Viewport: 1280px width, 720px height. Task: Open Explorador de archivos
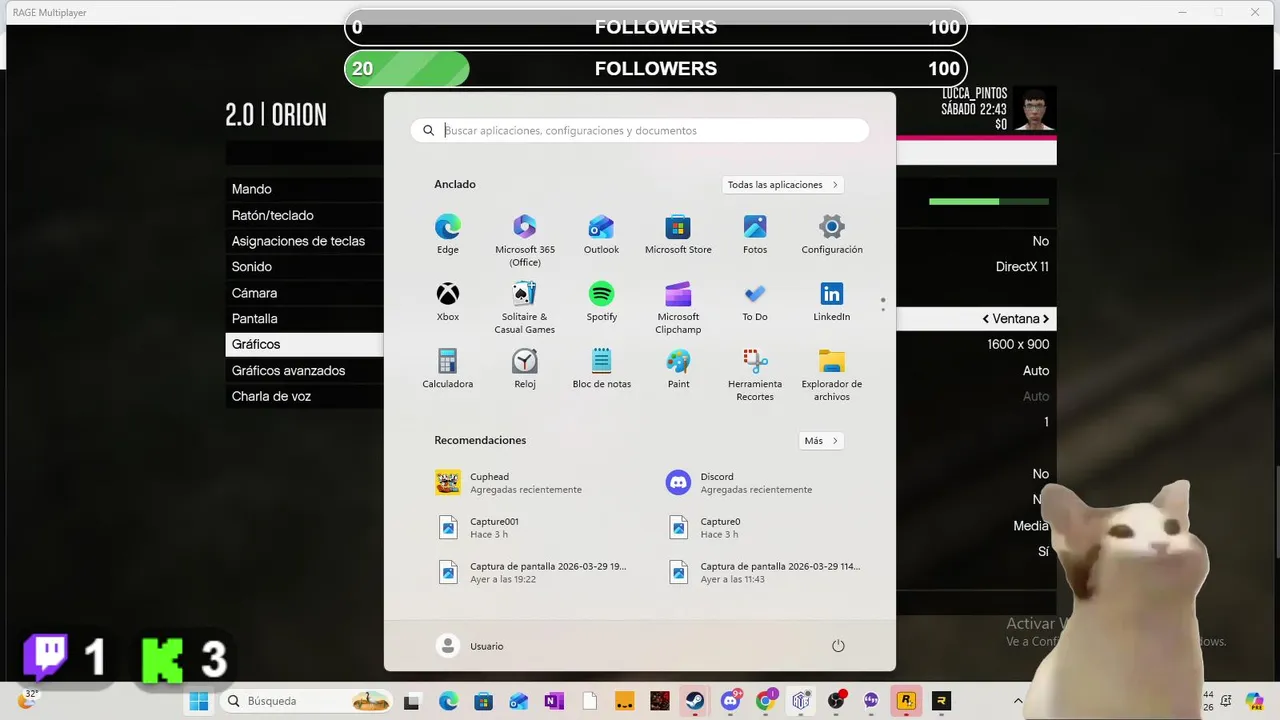pos(832,374)
